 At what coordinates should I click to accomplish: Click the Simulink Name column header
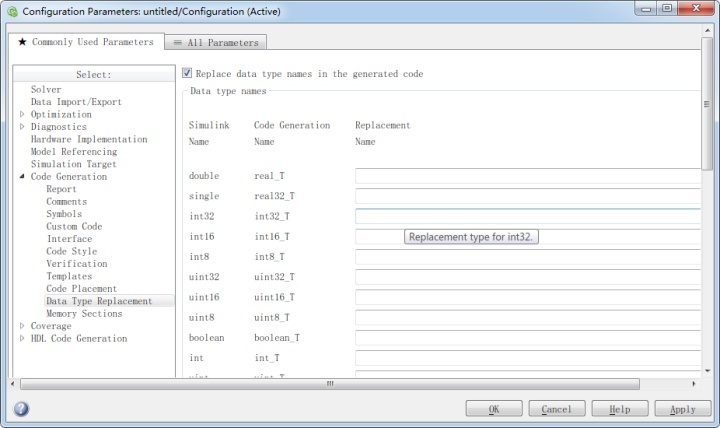pos(209,133)
